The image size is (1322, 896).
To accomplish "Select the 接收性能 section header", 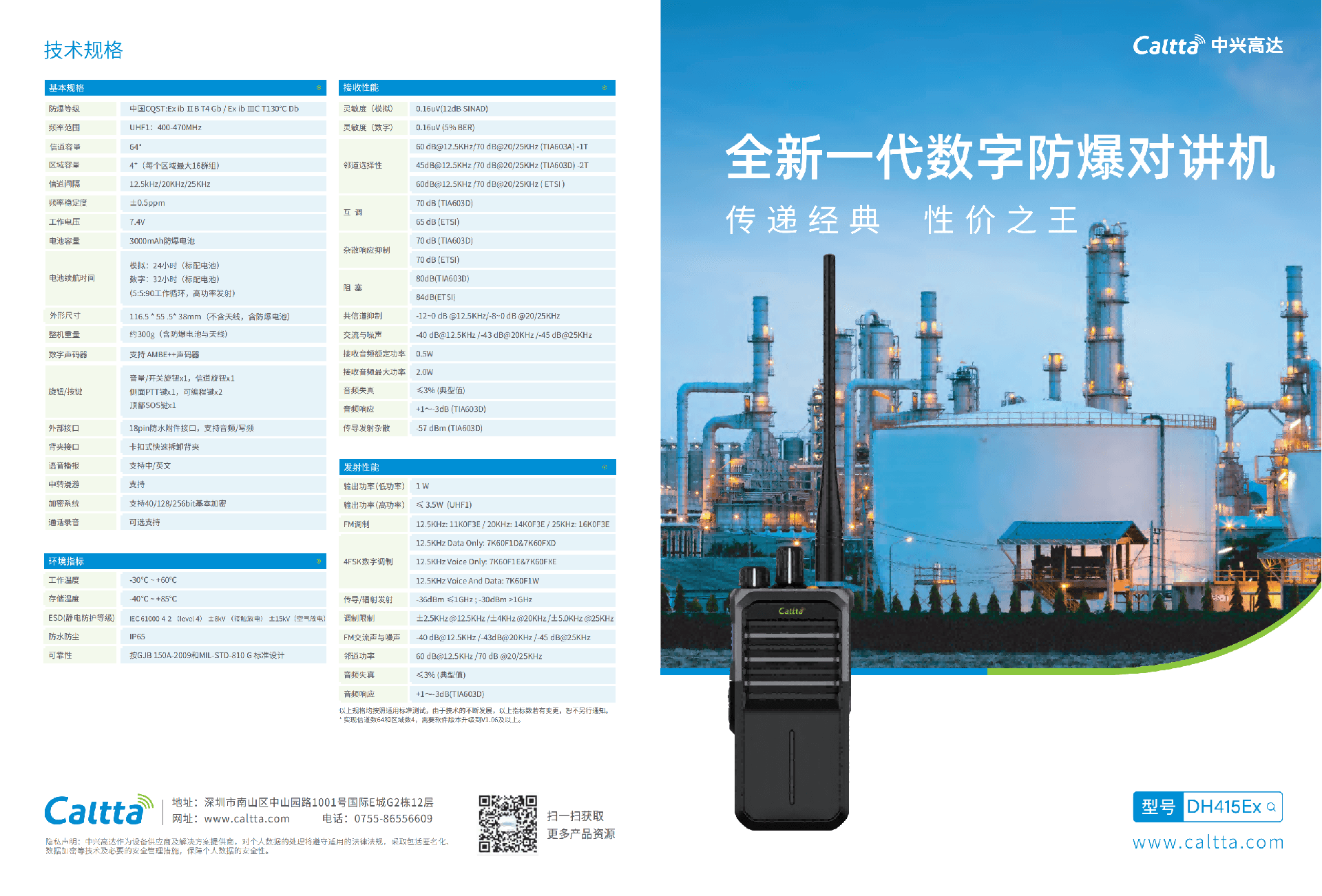I will point(361,87).
